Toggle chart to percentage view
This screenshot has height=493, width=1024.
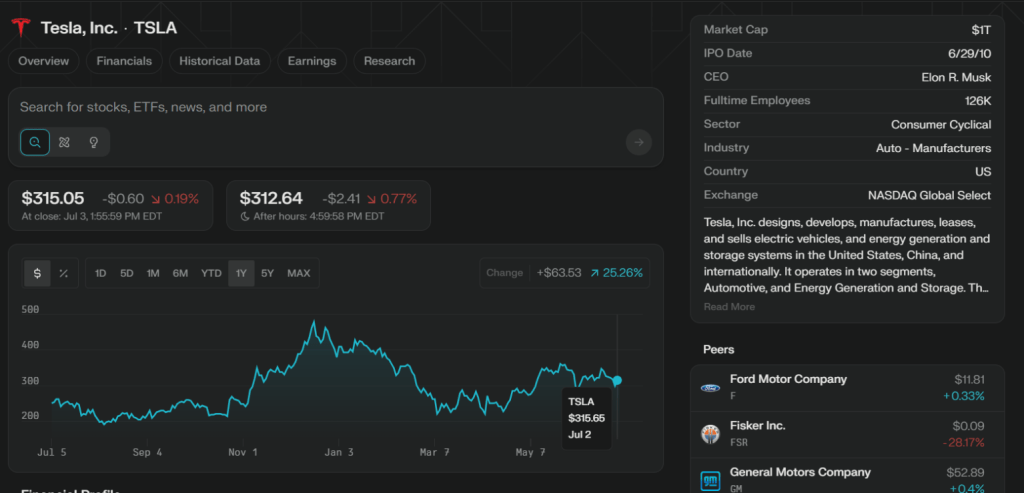(x=63, y=273)
